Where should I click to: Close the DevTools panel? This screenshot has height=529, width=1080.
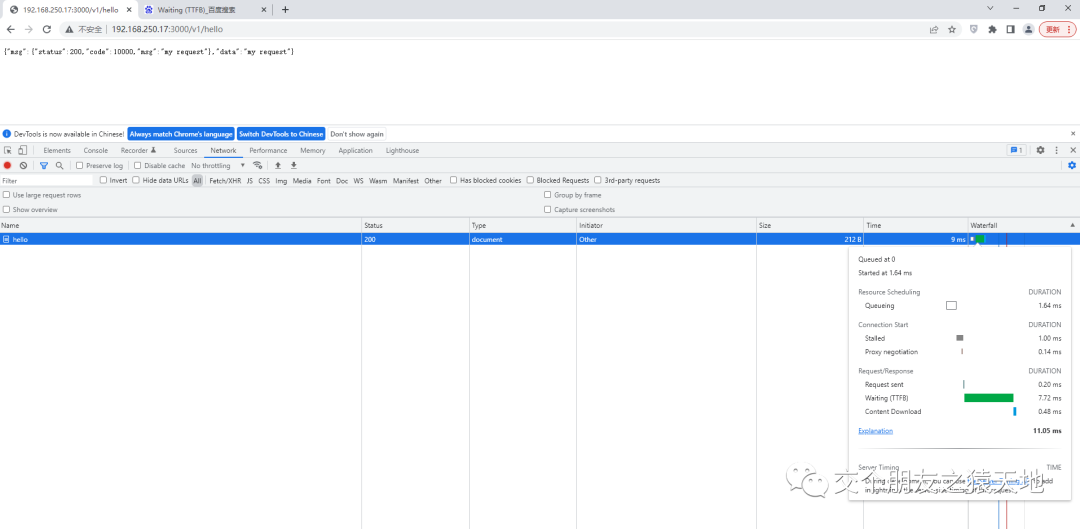(1072, 150)
